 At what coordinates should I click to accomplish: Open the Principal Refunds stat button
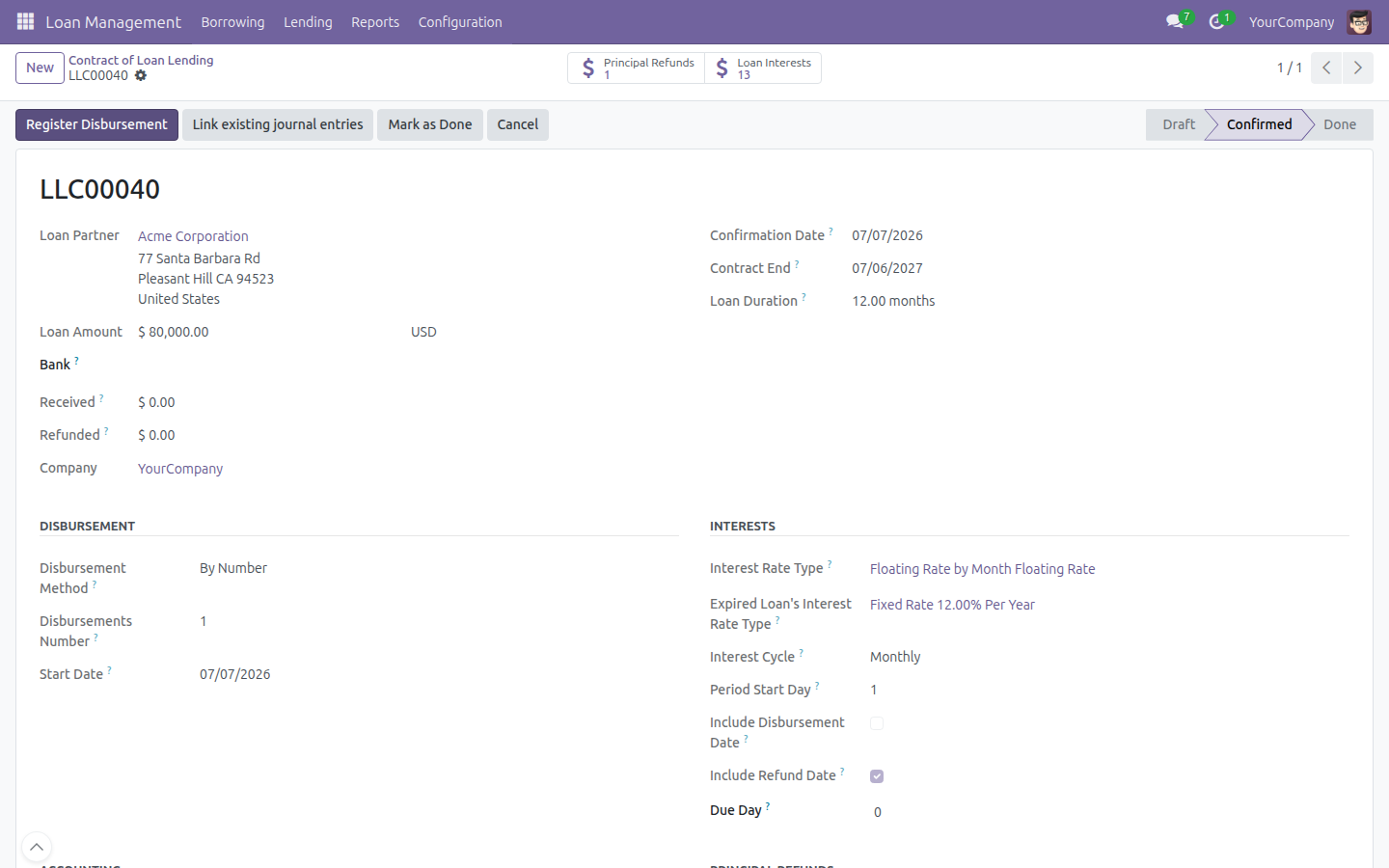(637, 68)
